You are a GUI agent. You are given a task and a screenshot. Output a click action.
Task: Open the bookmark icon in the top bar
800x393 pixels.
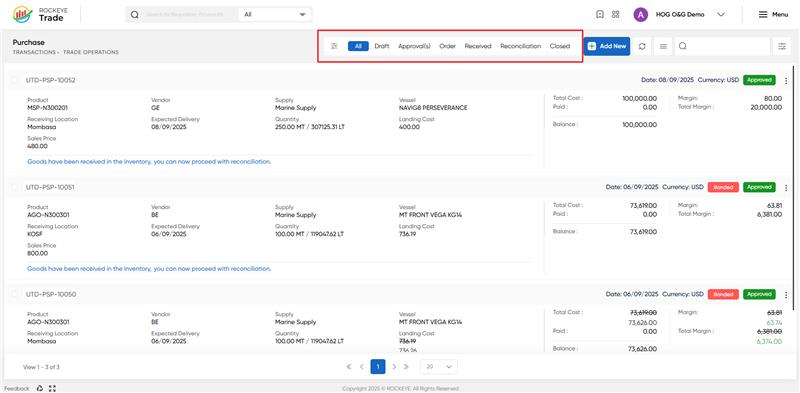click(x=600, y=15)
